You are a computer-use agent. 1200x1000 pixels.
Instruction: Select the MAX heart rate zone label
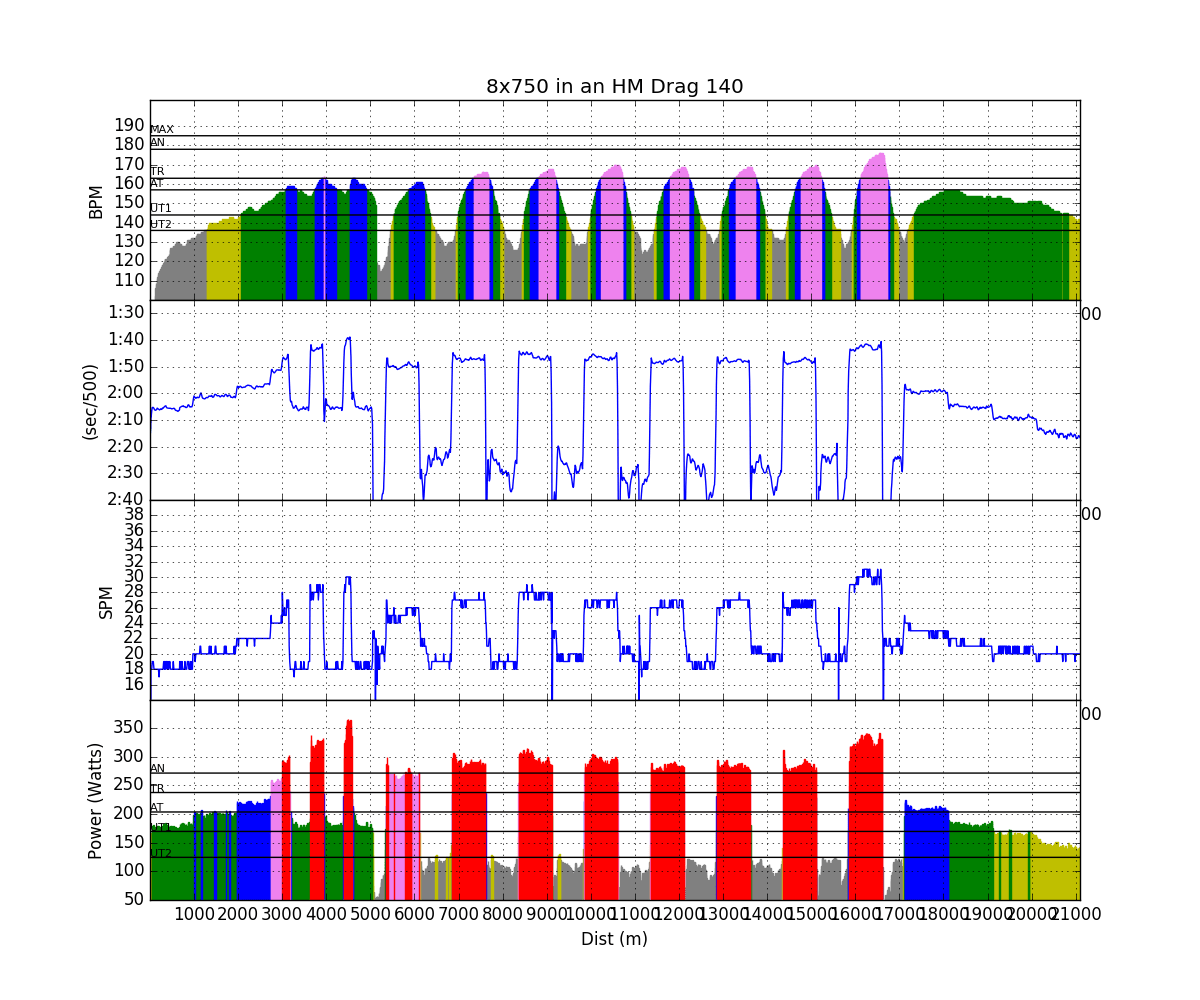162,130
